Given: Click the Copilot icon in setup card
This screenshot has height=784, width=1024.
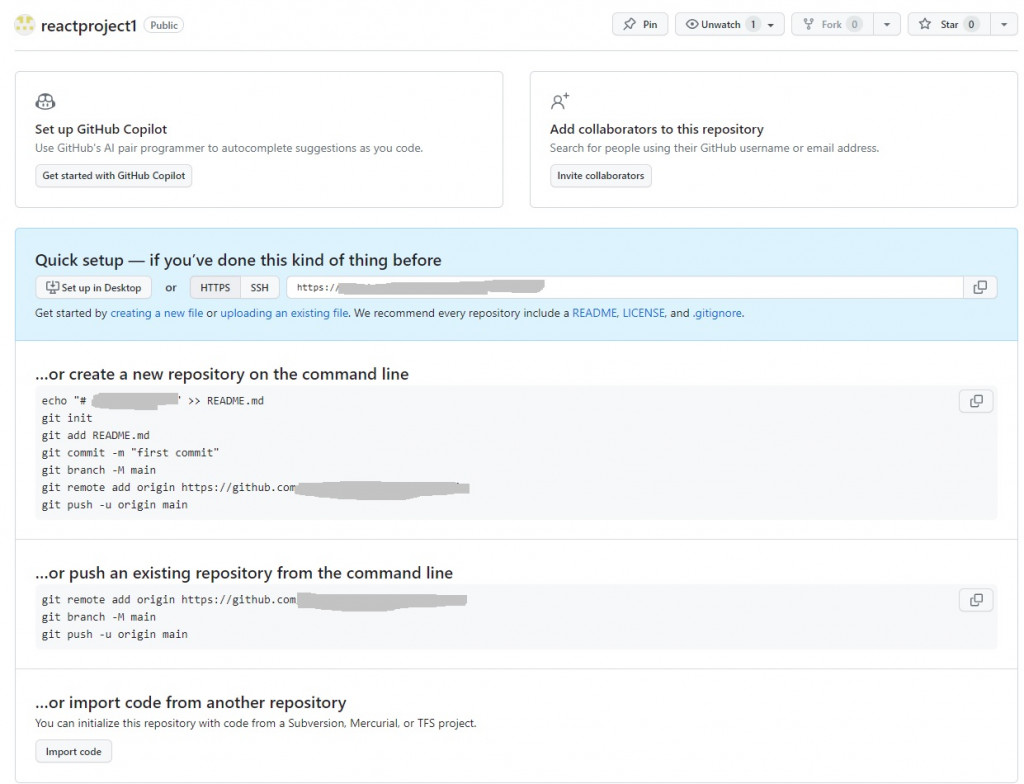Looking at the screenshot, I should 45,101.
